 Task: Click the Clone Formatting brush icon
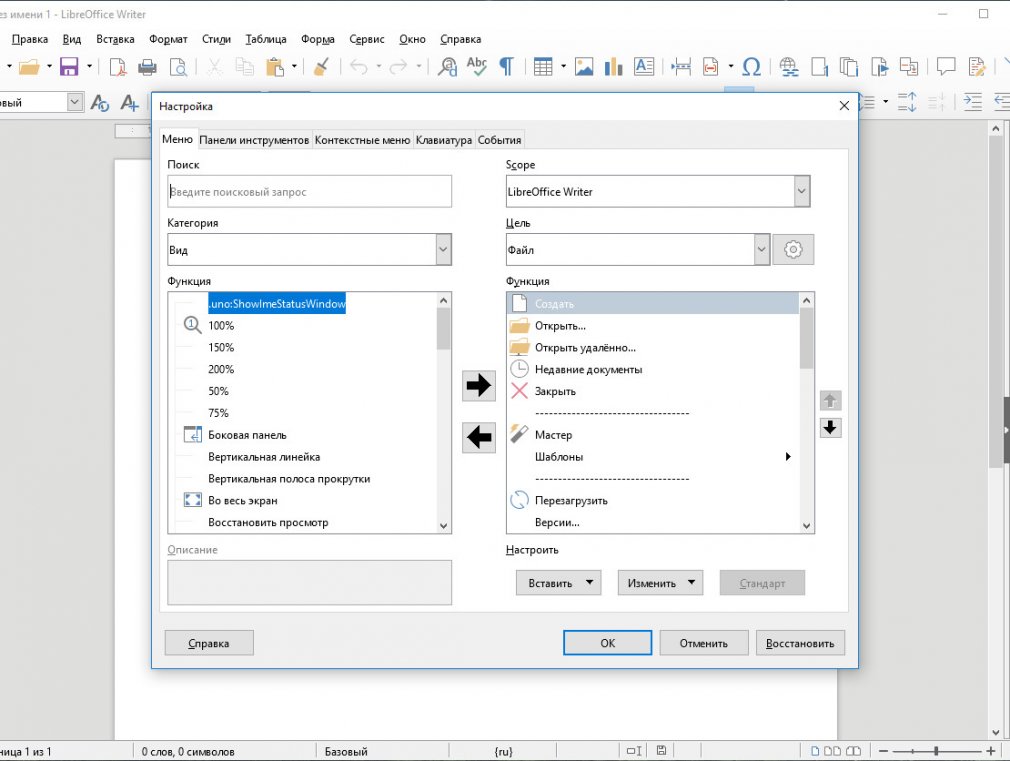point(321,66)
